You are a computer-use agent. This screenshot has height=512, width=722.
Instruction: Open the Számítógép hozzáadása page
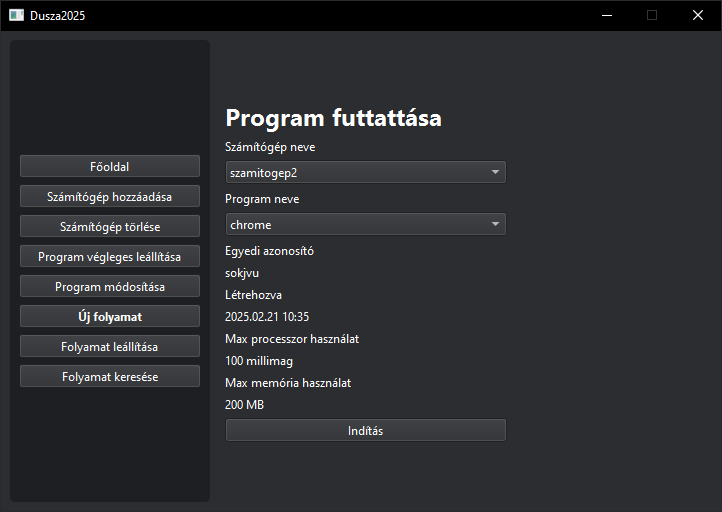(x=110, y=196)
